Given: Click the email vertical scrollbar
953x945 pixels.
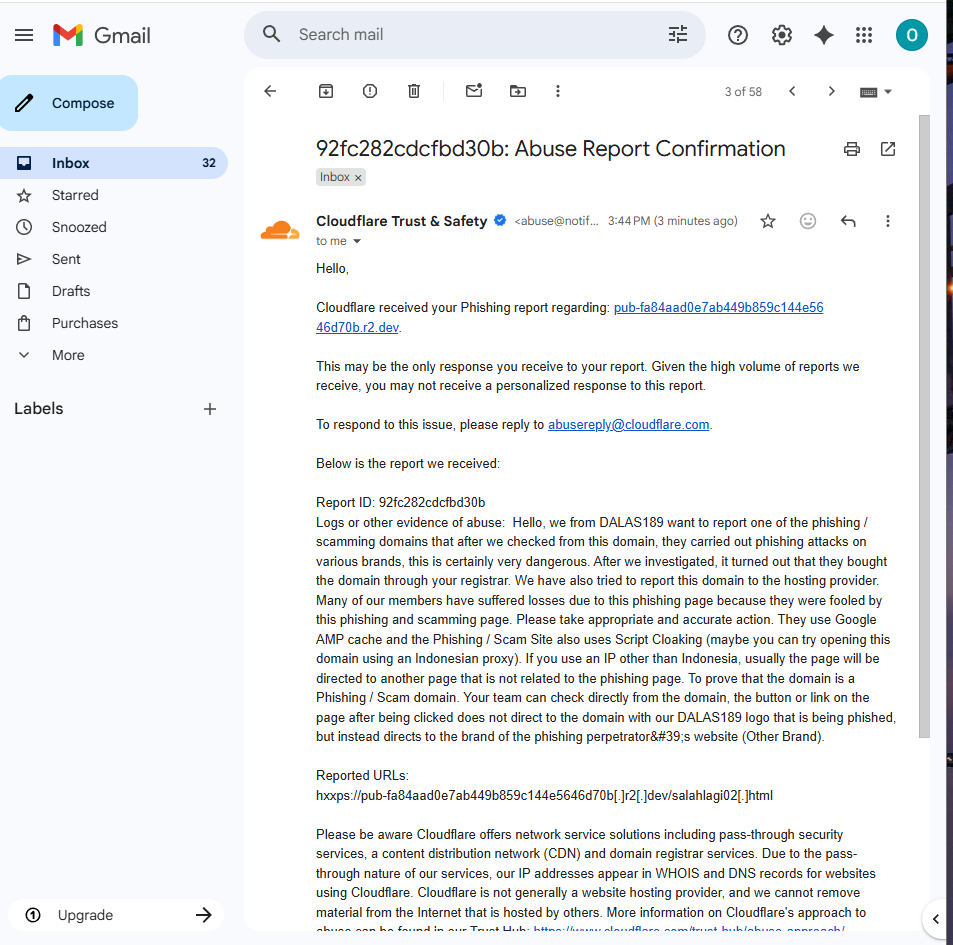Looking at the screenshot, I should (x=924, y=425).
